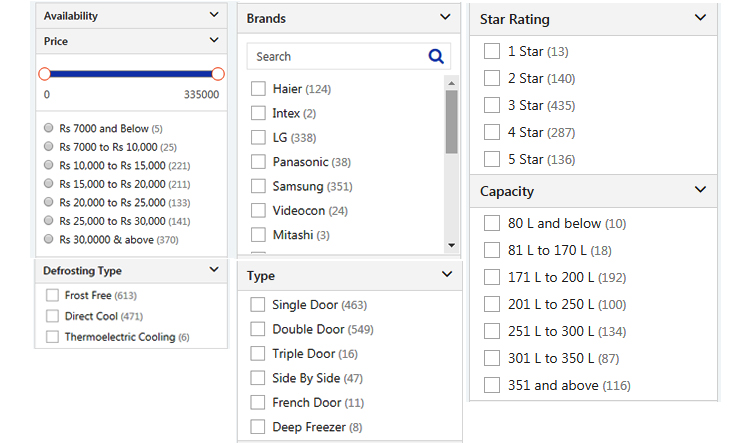This screenshot has height=443, width=750.
Task: Enable the Frost Free filter
Action: [52, 296]
